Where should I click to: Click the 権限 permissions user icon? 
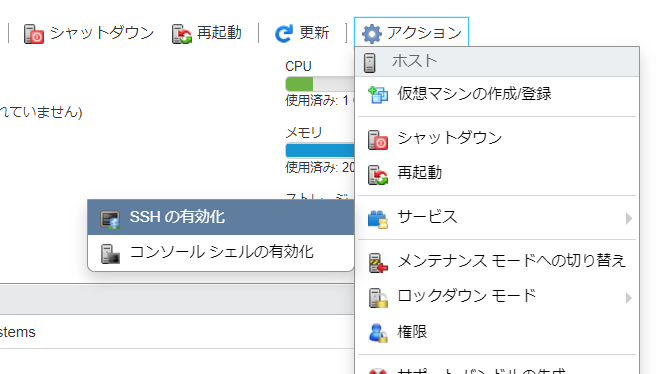378,333
